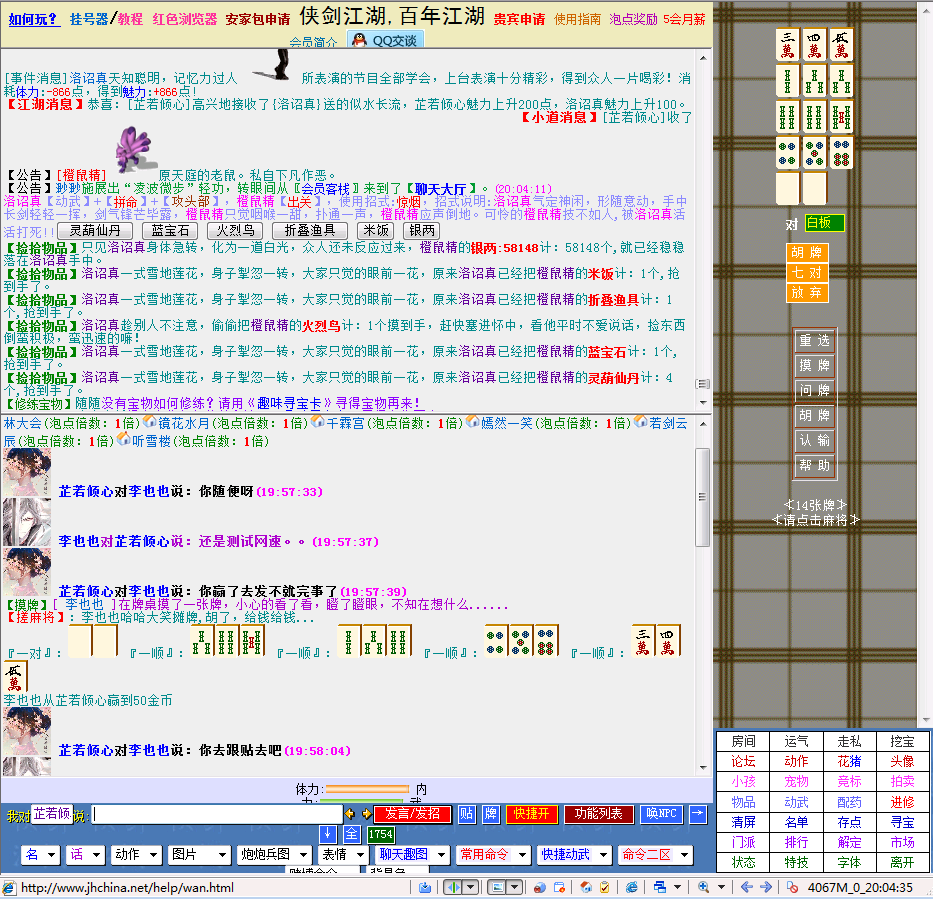Viewport: 933px width, 899px height.
Task: Click the left yellow arrow beside the message box
Action: (x=350, y=813)
